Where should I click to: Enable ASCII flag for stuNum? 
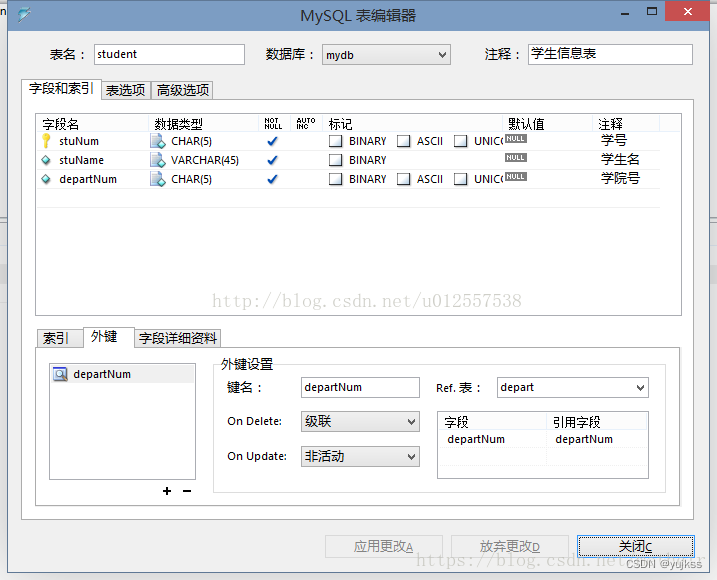click(403, 141)
